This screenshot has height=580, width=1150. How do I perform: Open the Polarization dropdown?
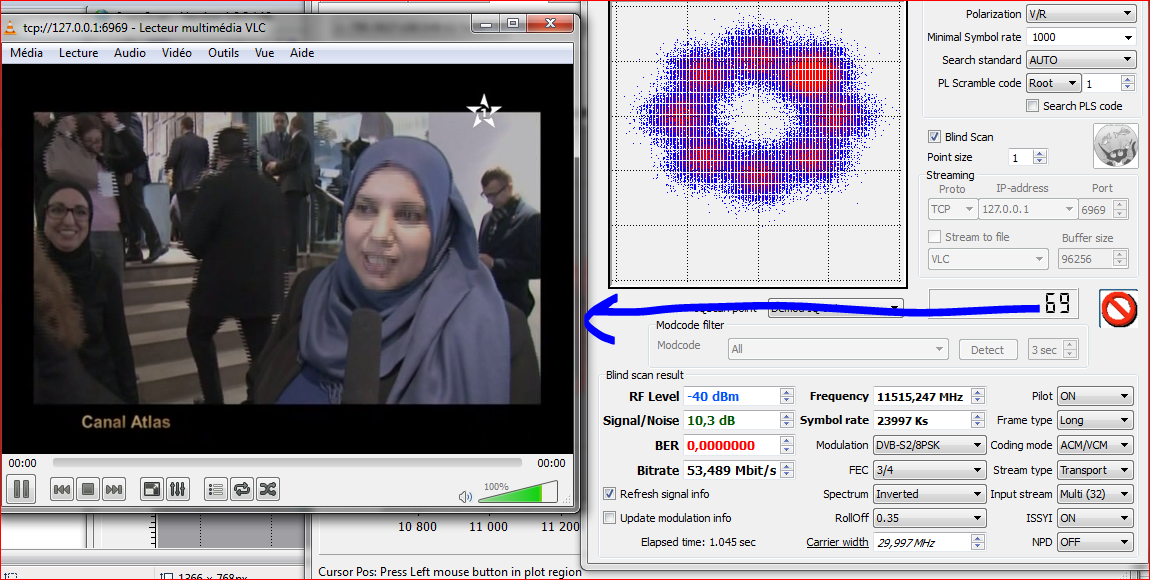[1080, 14]
